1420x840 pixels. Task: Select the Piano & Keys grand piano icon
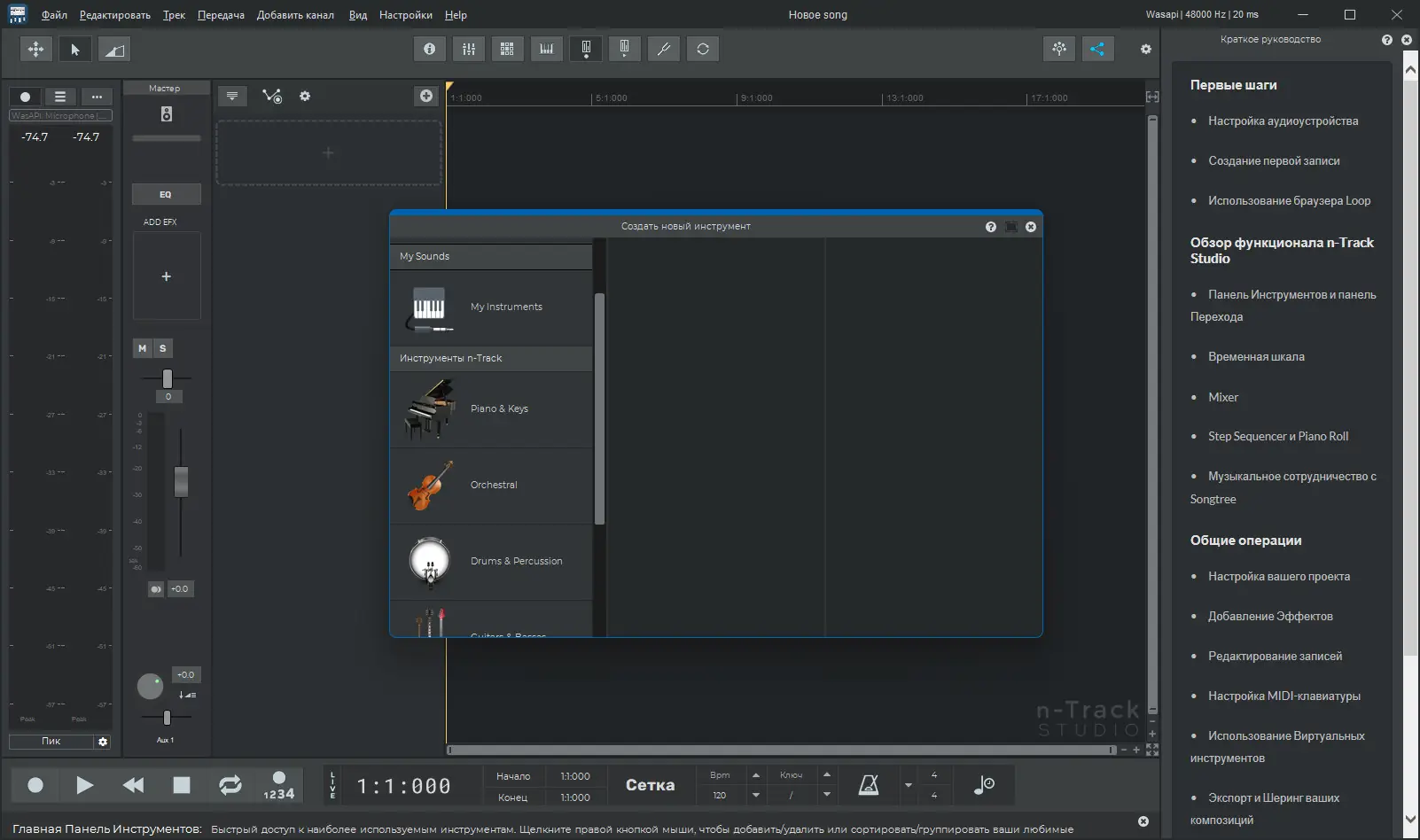click(x=430, y=409)
